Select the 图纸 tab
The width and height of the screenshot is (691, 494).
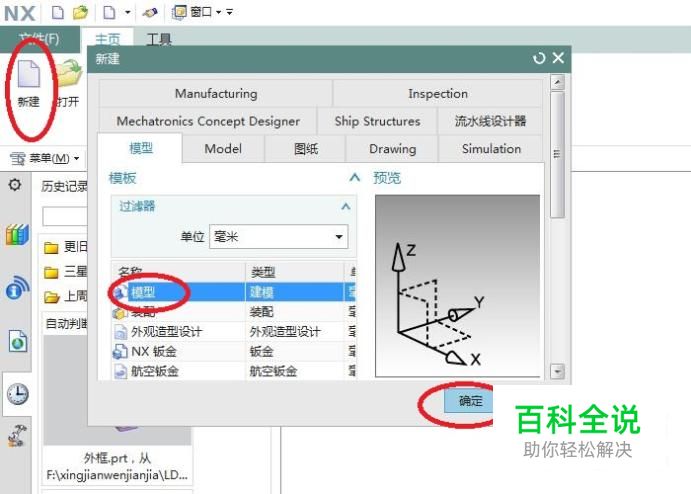pos(305,149)
